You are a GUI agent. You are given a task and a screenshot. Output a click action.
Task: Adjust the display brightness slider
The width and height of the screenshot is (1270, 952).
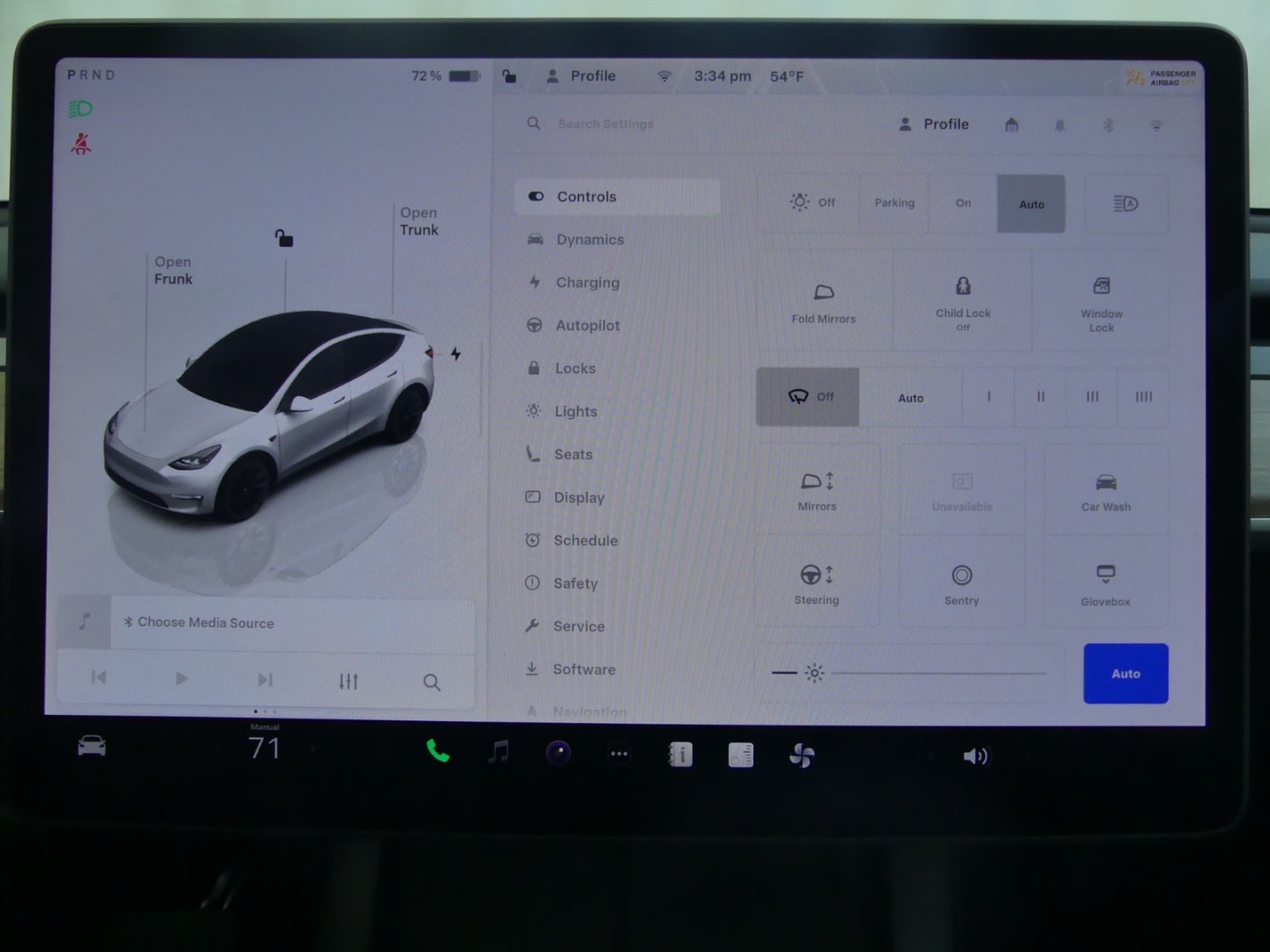(x=938, y=673)
